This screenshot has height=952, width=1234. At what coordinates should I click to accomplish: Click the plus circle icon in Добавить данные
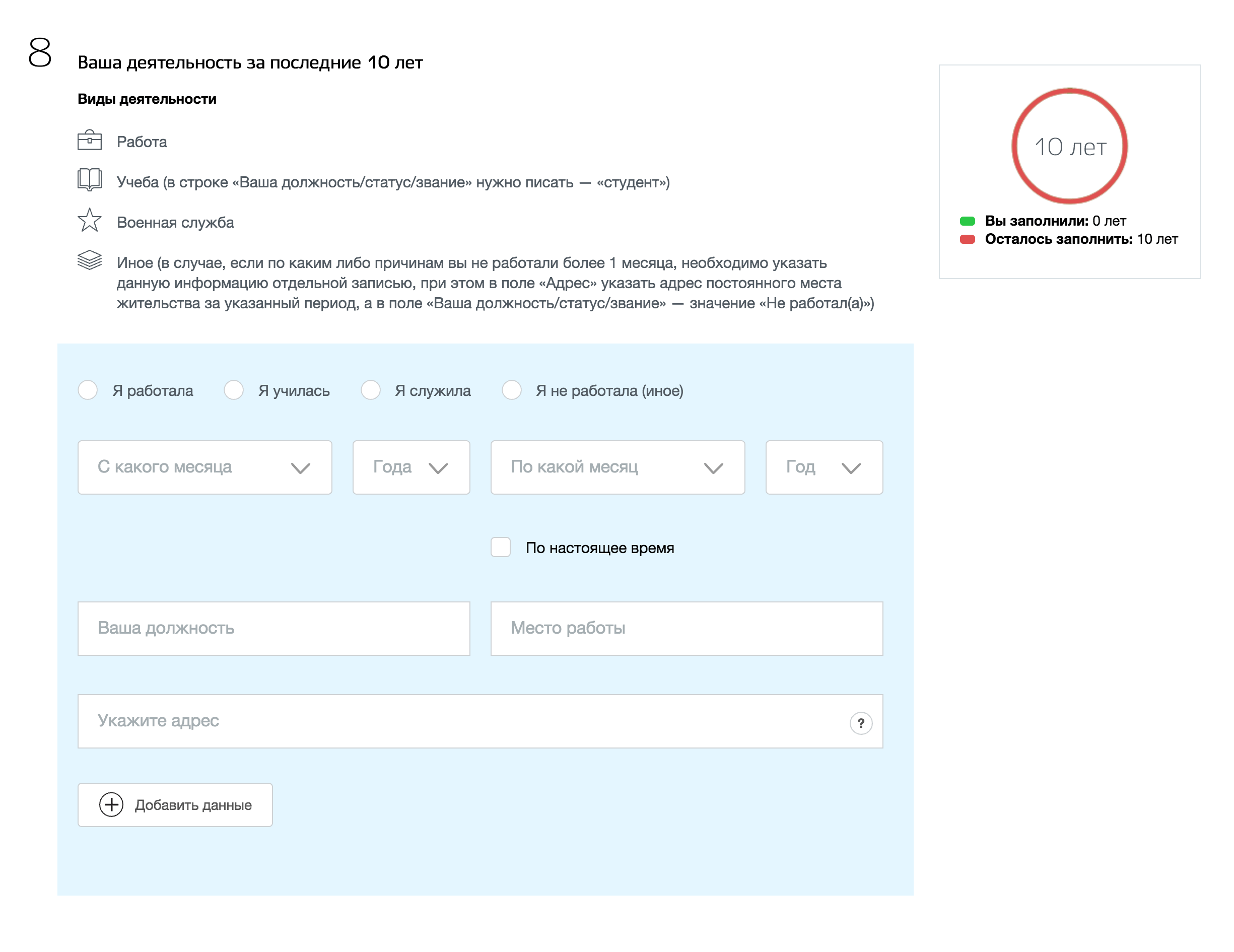coord(111,804)
